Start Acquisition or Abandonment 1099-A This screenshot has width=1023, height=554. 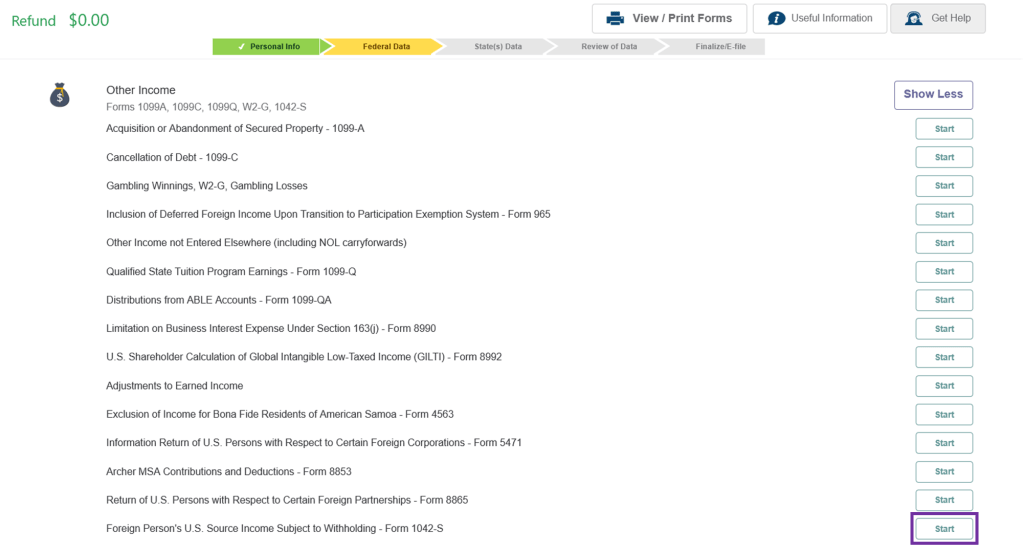tap(944, 129)
